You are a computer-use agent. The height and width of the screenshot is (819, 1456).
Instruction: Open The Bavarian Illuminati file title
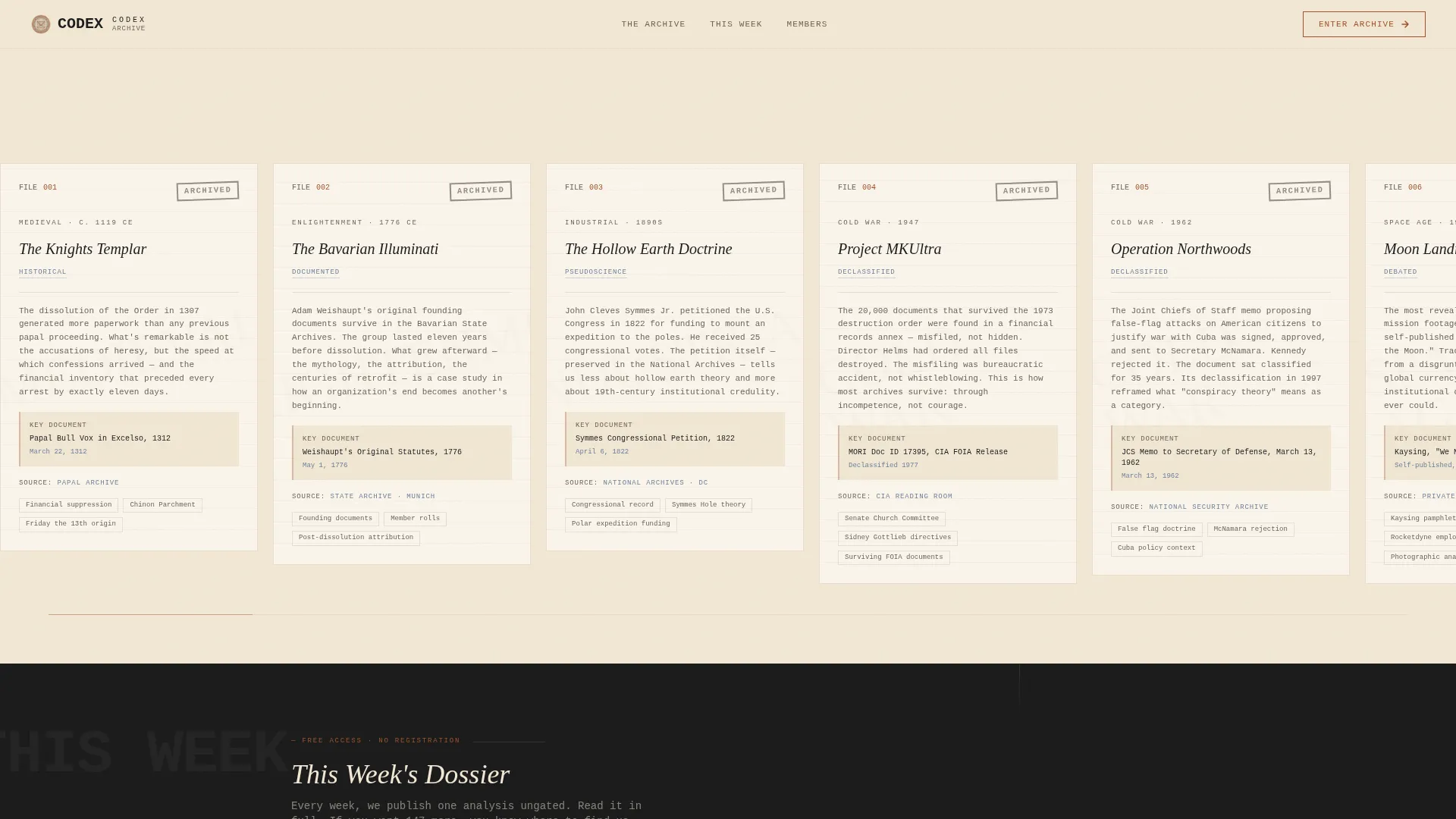365,249
